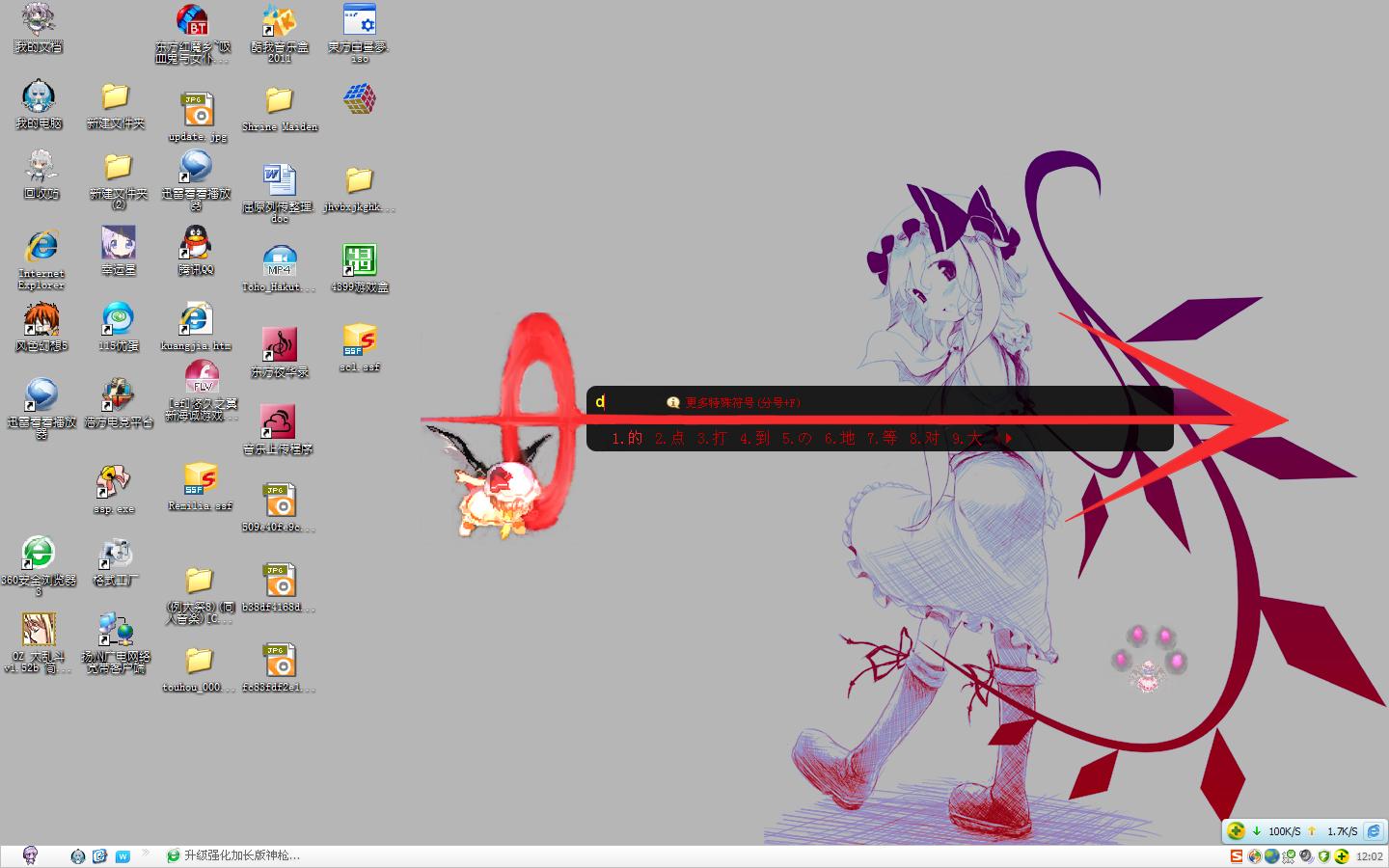Screen dimensions: 1389x868
Task: Choose candidate 1.的 in the IME bar
Action: point(627,438)
